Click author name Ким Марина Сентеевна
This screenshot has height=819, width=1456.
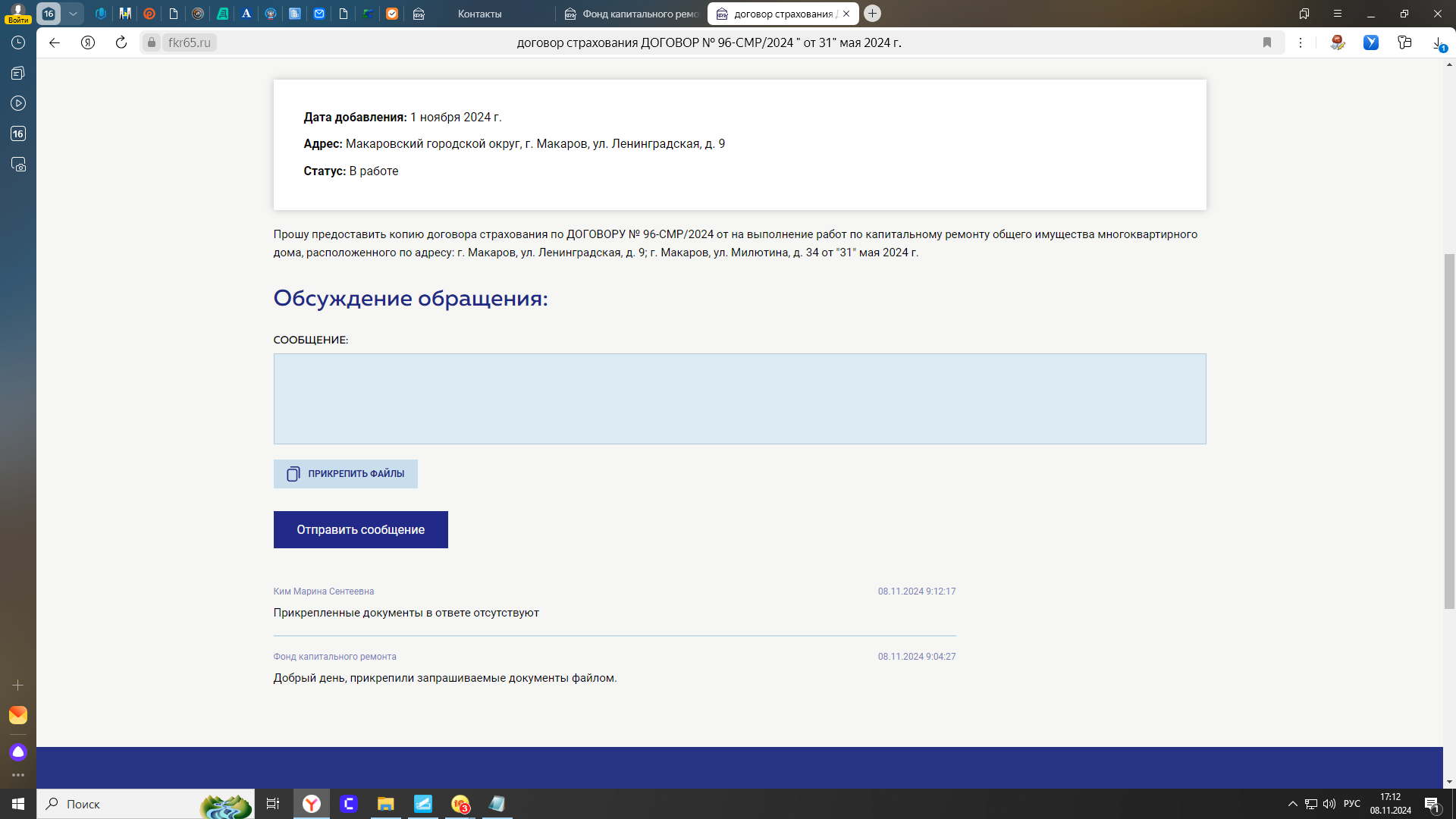point(324,591)
